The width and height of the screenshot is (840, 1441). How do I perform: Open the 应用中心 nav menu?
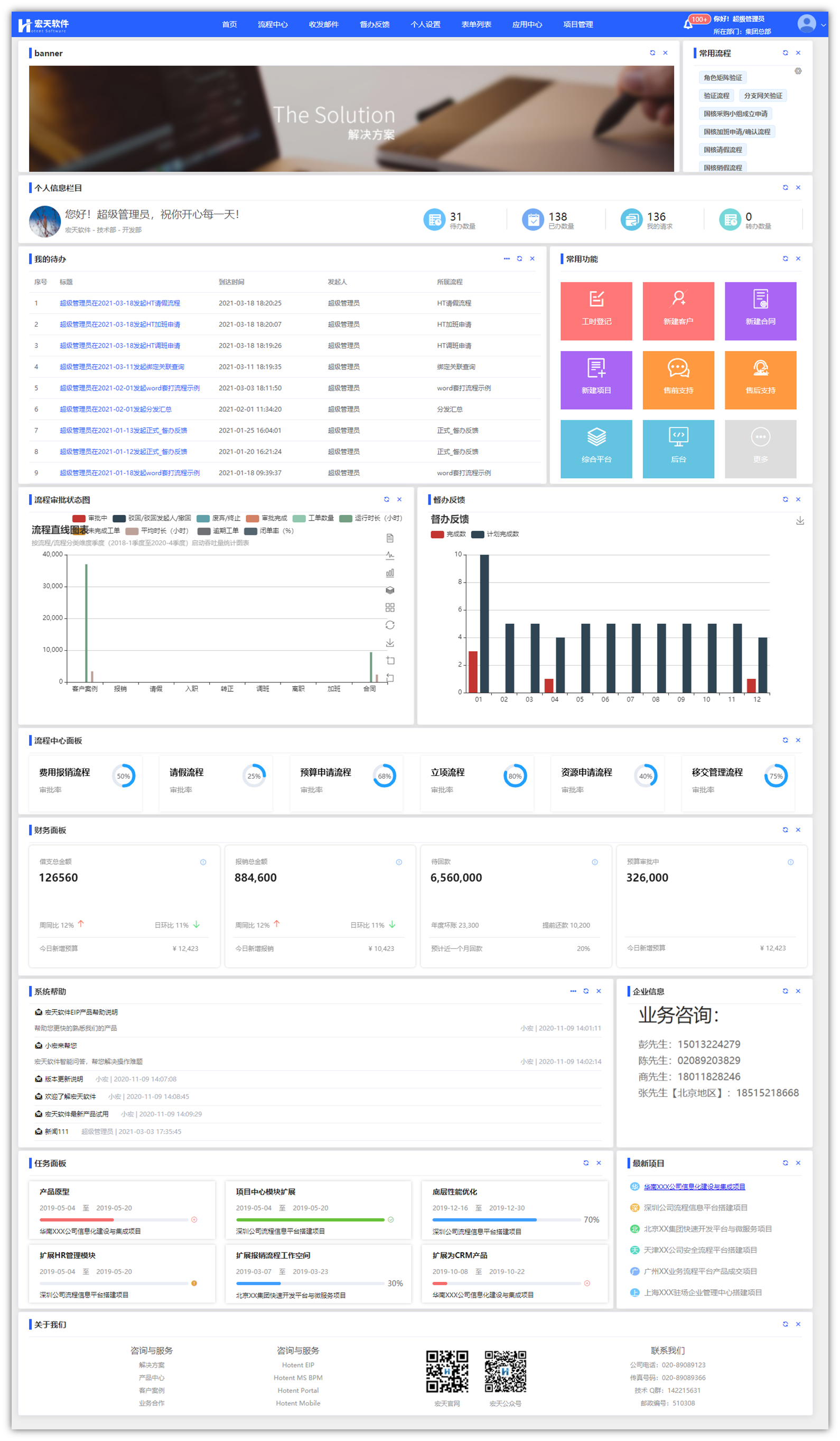tap(527, 24)
